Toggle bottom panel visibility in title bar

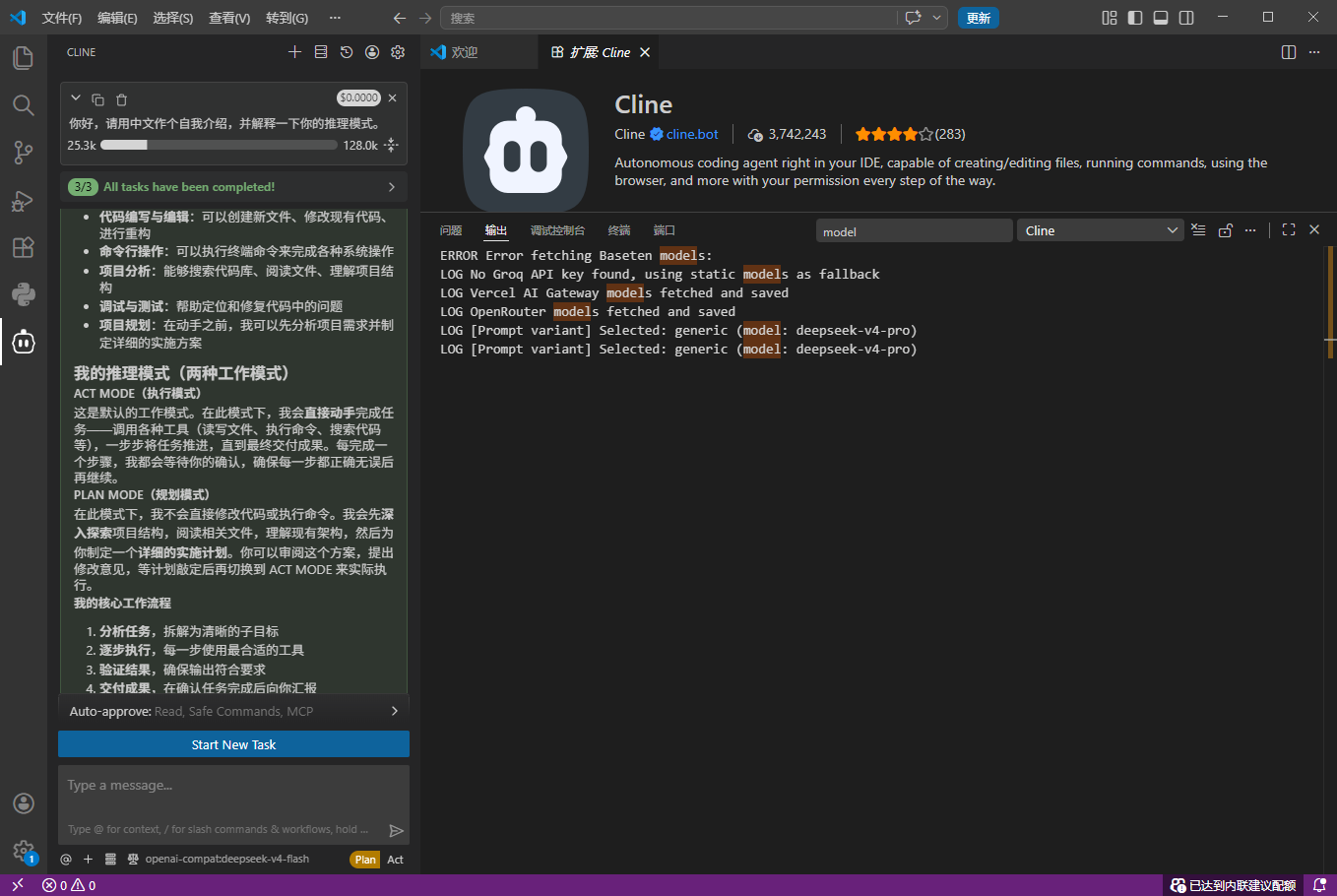click(x=1161, y=18)
